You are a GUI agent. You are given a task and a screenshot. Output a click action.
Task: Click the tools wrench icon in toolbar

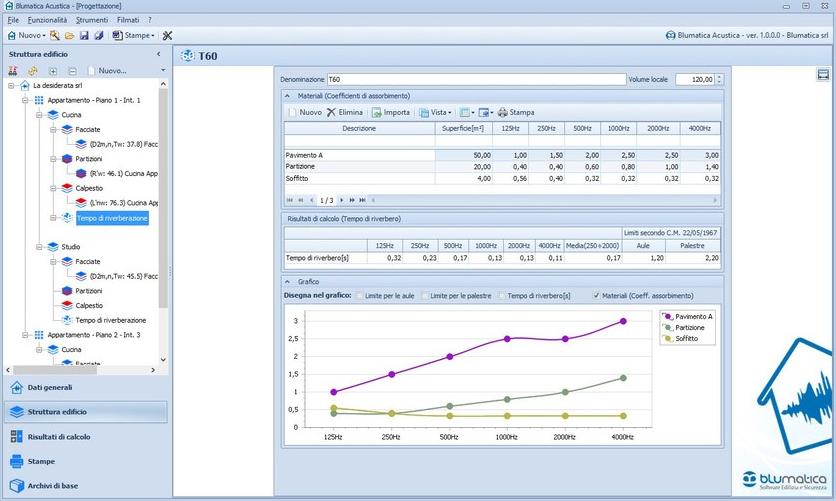pyautogui.click(x=167, y=35)
